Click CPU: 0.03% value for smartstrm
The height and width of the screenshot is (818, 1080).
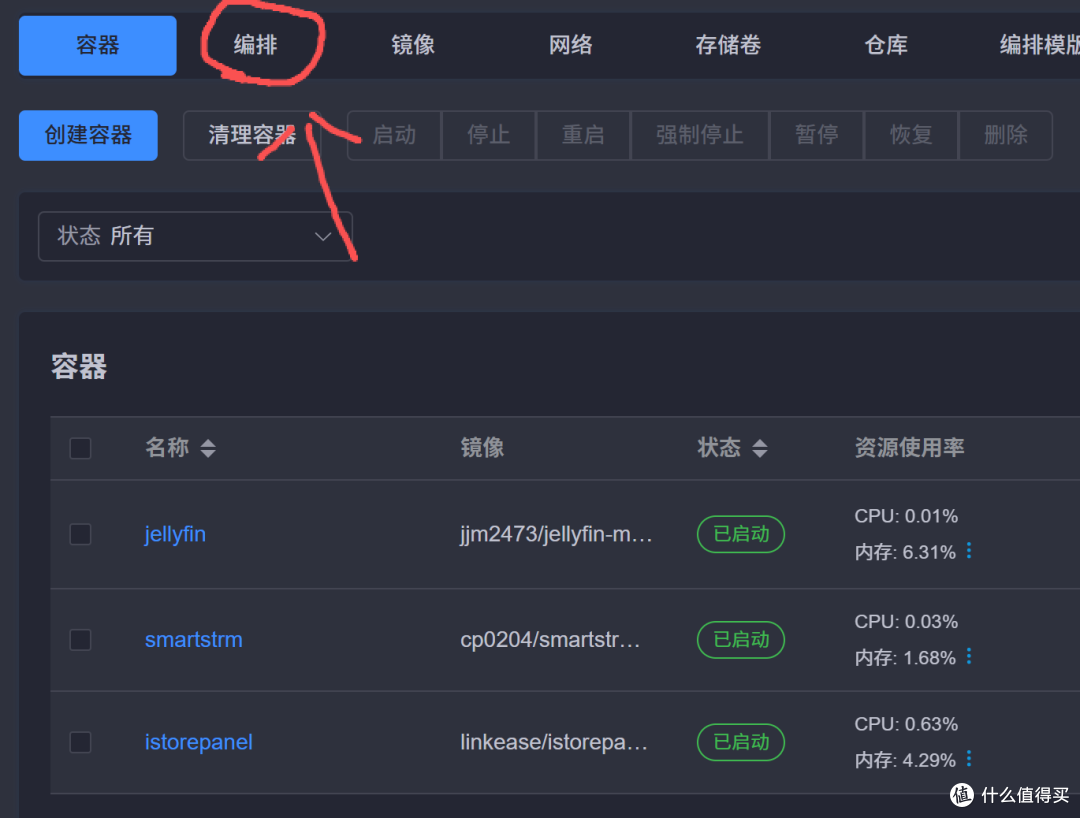coord(906,622)
